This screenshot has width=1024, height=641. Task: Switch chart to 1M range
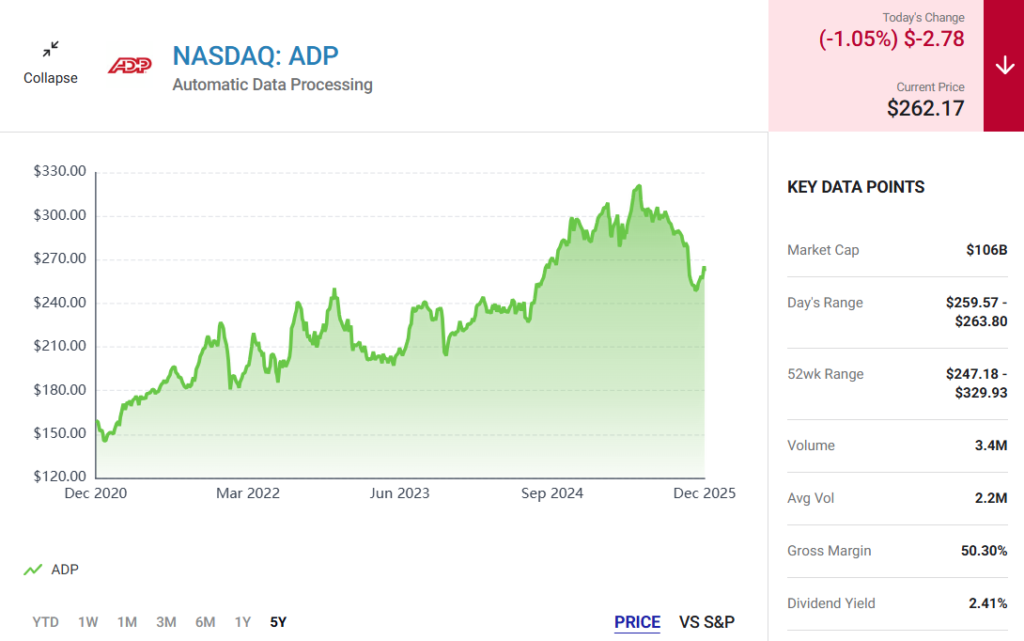tap(127, 622)
